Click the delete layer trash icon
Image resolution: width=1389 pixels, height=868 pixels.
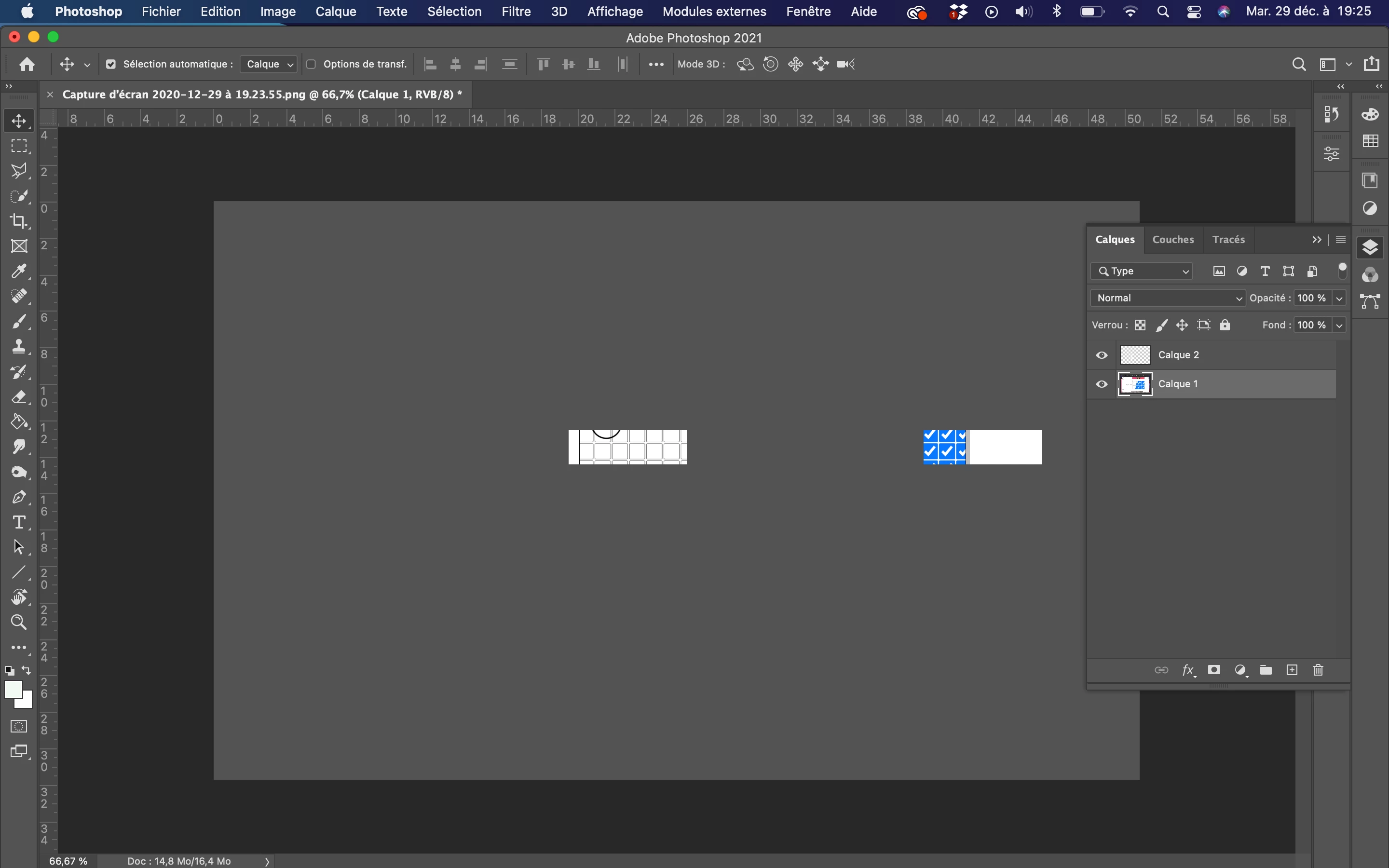pyautogui.click(x=1318, y=670)
